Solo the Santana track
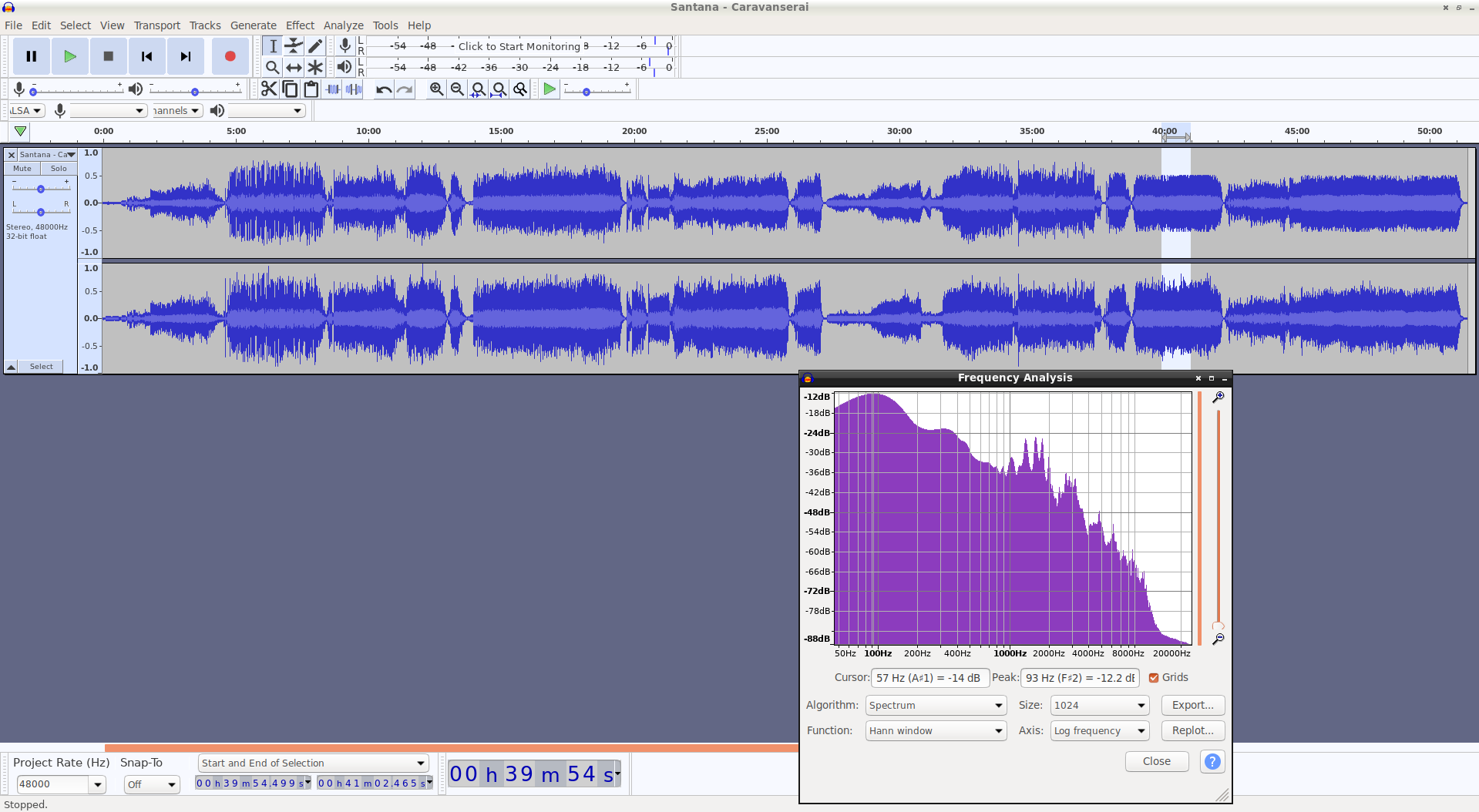The height and width of the screenshot is (812, 1479). pyautogui.click(x=59, y=168)
